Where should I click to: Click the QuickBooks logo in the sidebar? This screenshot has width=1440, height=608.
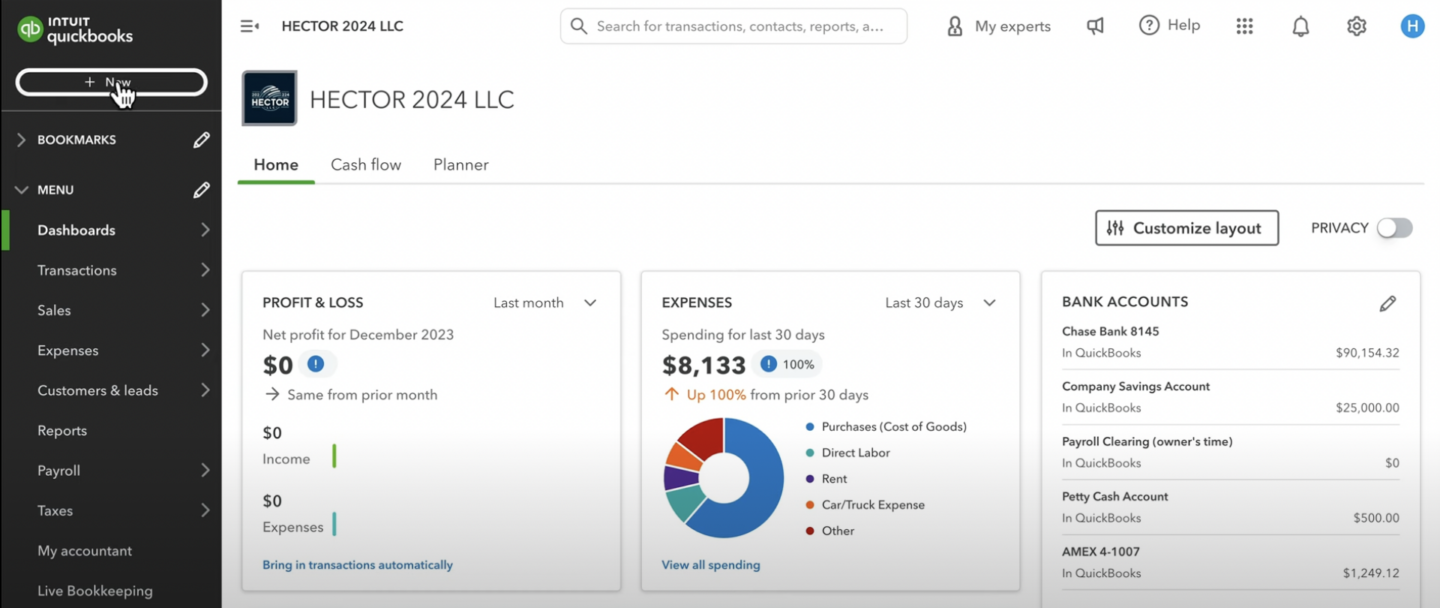(x=75, y=29)
